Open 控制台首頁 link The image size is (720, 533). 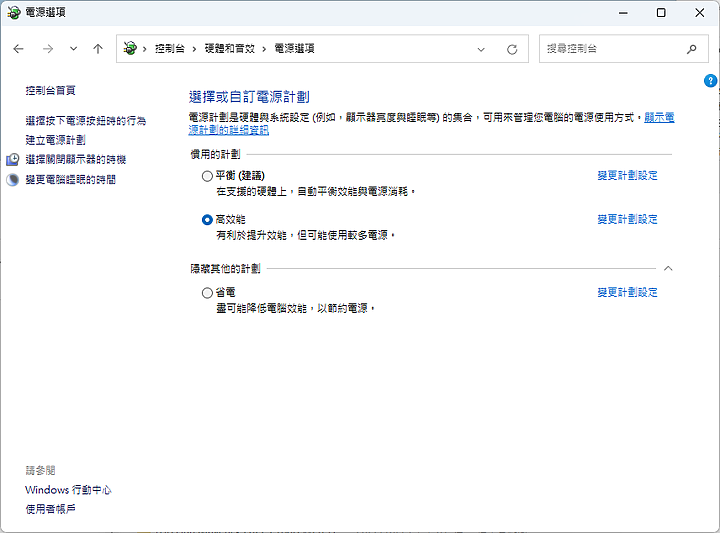pos(51,90)
